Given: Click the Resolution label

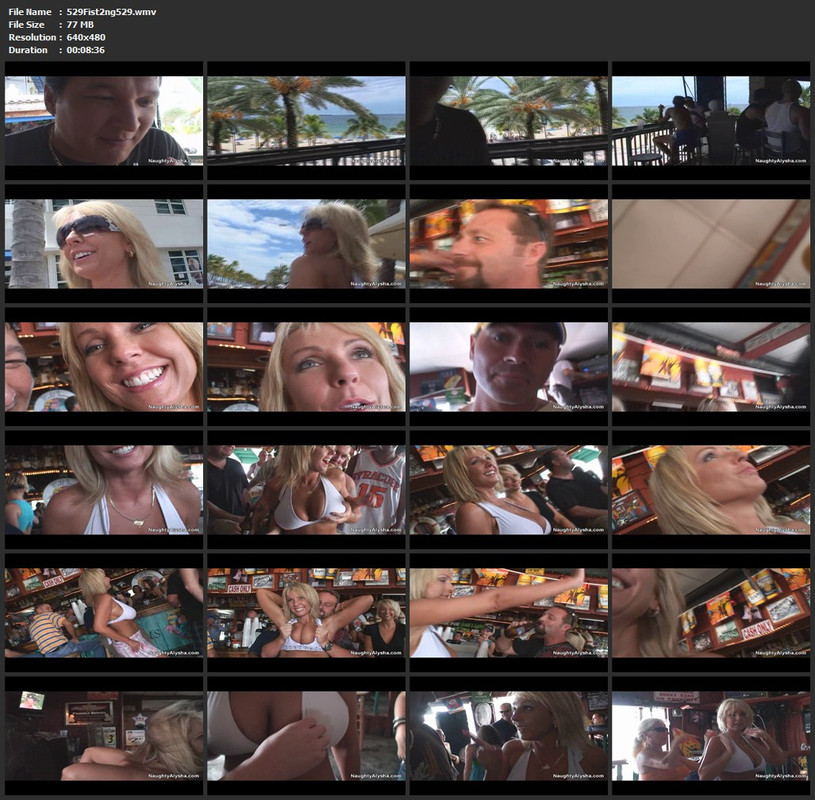Looking at the screenshot, I should [32, 37].
